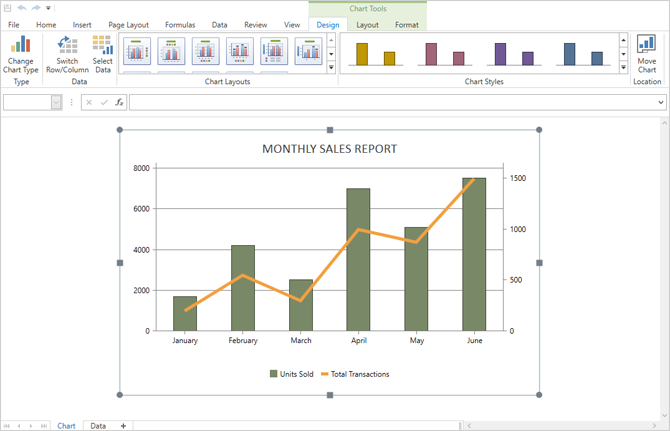This screenshot has height=431, width=670.
Task: Add a new sheet with plus icon
Action: point(123,426)
